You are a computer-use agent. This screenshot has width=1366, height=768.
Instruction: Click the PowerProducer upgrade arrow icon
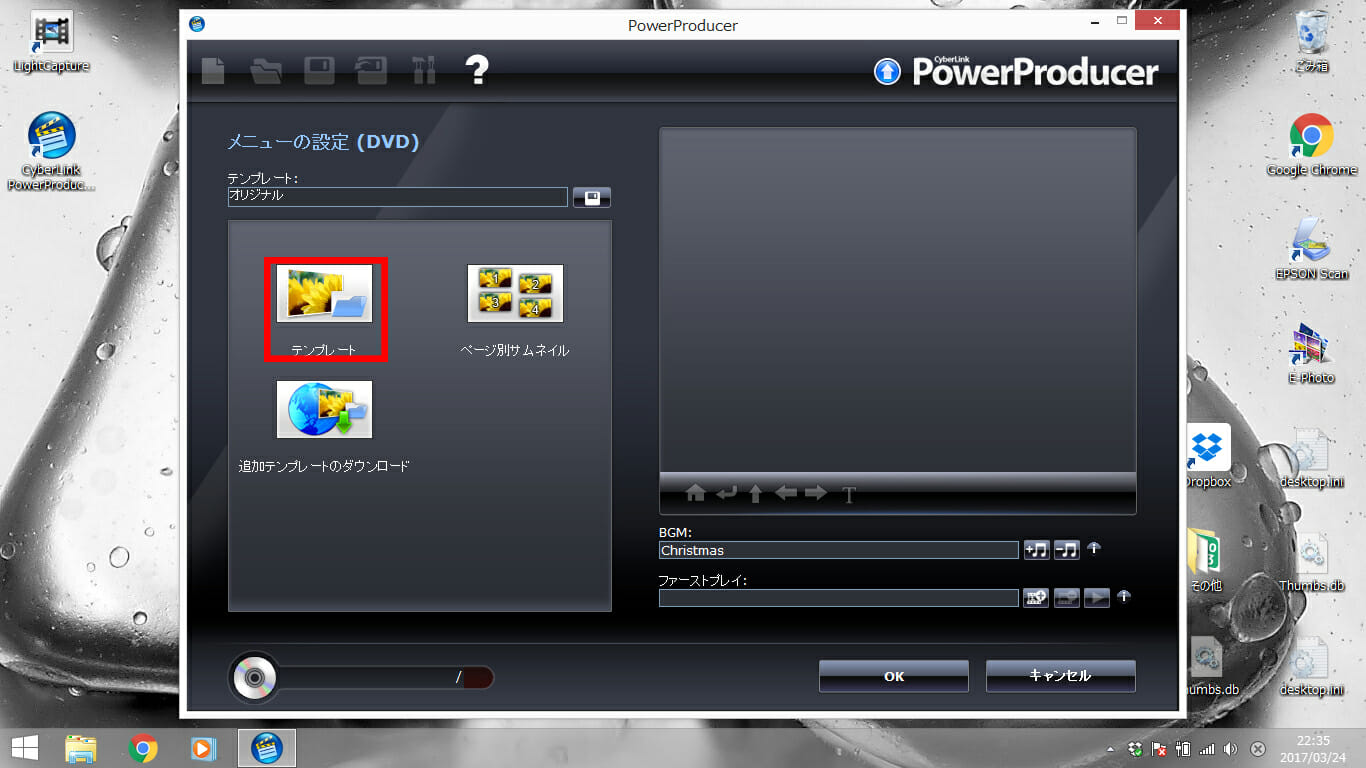tap(887, 72)
